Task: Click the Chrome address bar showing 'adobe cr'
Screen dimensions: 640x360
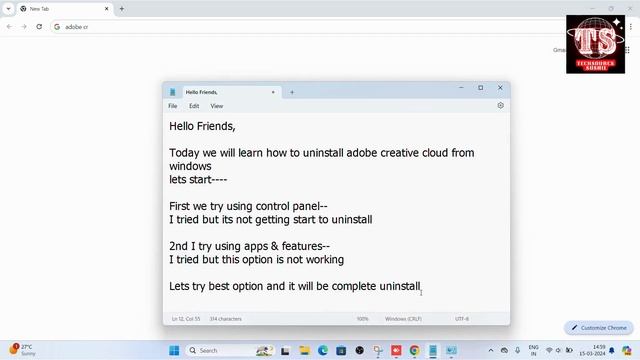Action: pos(306,27)
